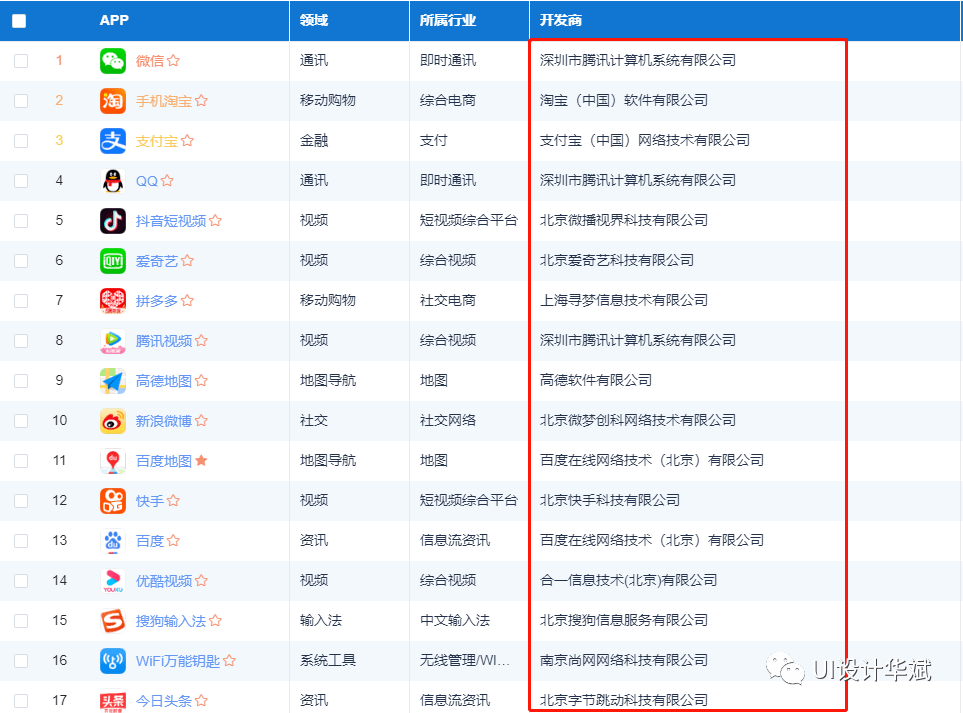Screen dimensions: 963x713
Task: Open the 优酷视频 app name link
Action: click(x=164, y=580)
